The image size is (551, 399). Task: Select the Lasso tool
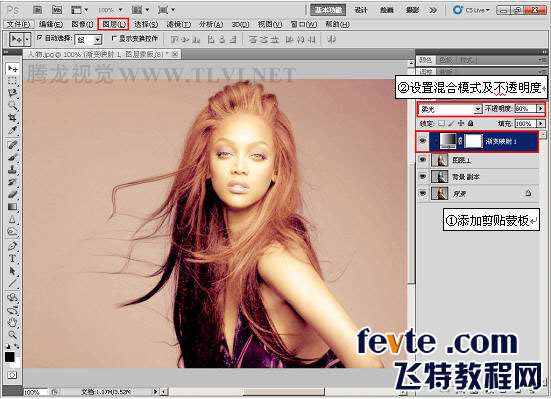pyautogui.click(x=12, y=93)
